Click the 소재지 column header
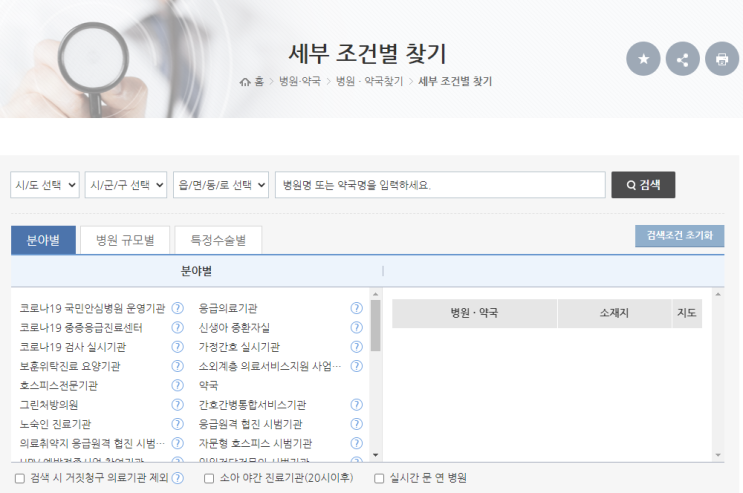The width and height of the screenshot is (743, 493). point(615,313)
